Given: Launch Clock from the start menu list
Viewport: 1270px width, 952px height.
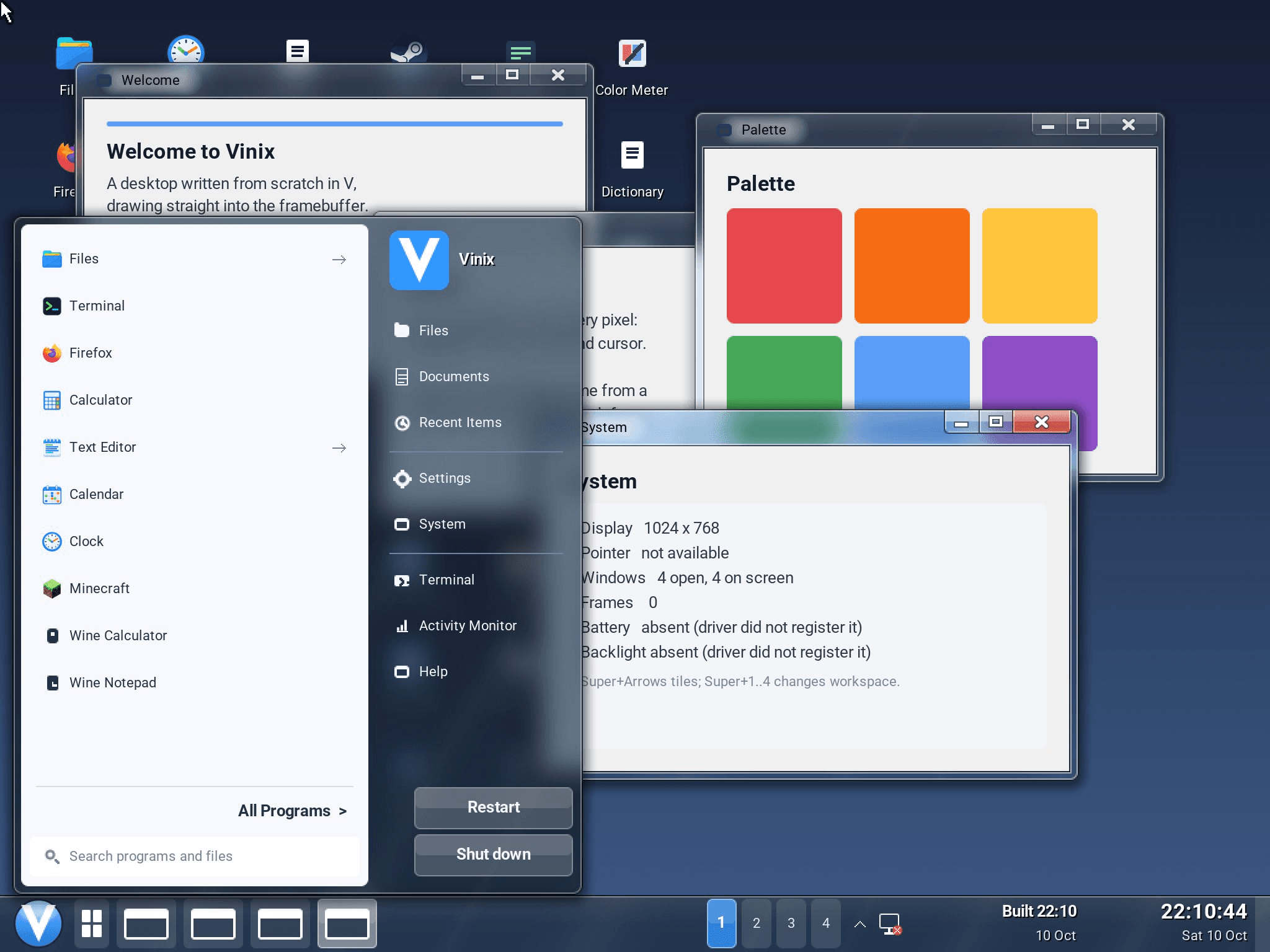Looking at the screenshot, I should point(195,541).
